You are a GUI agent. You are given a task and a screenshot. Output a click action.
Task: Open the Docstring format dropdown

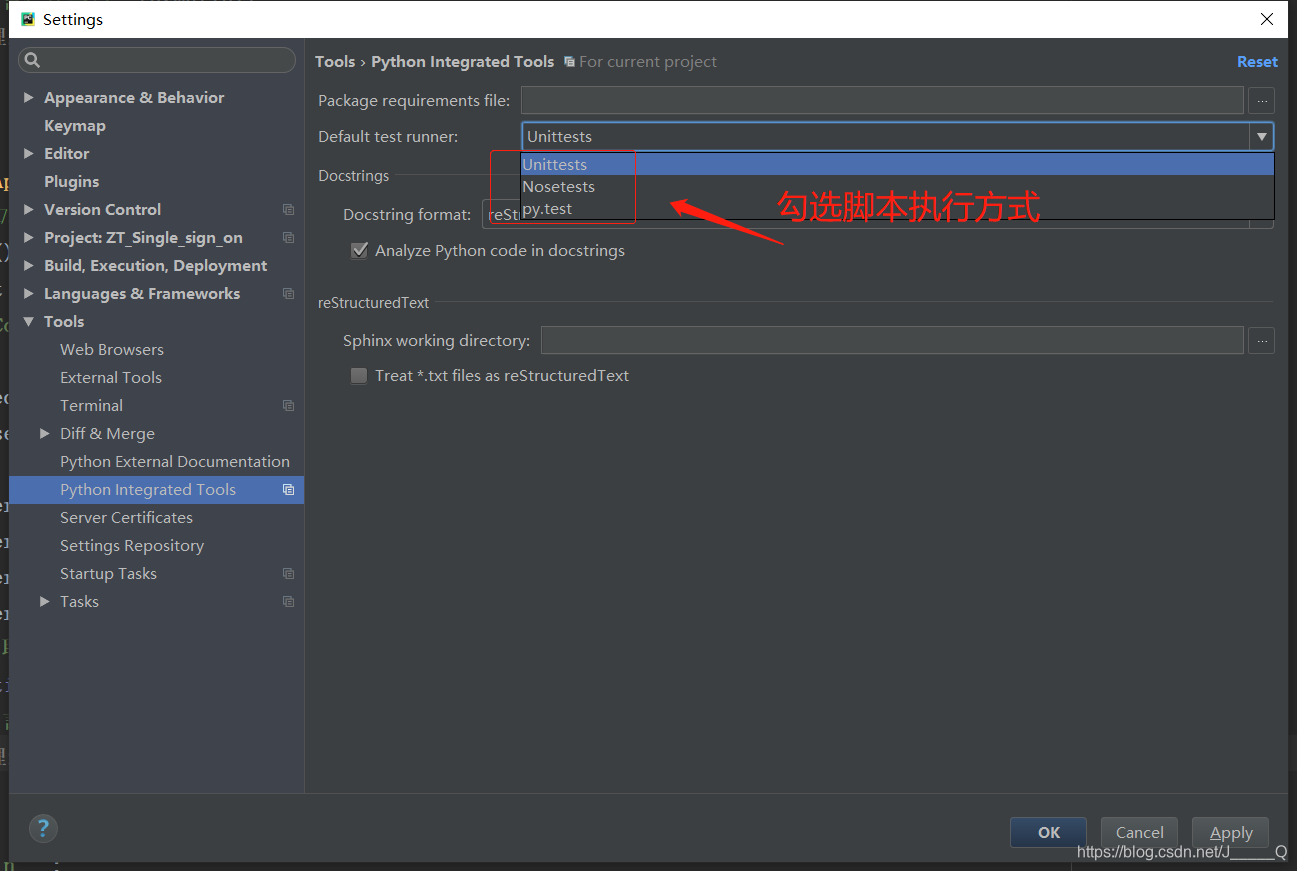pyautogui.click(x=878, y=215)
